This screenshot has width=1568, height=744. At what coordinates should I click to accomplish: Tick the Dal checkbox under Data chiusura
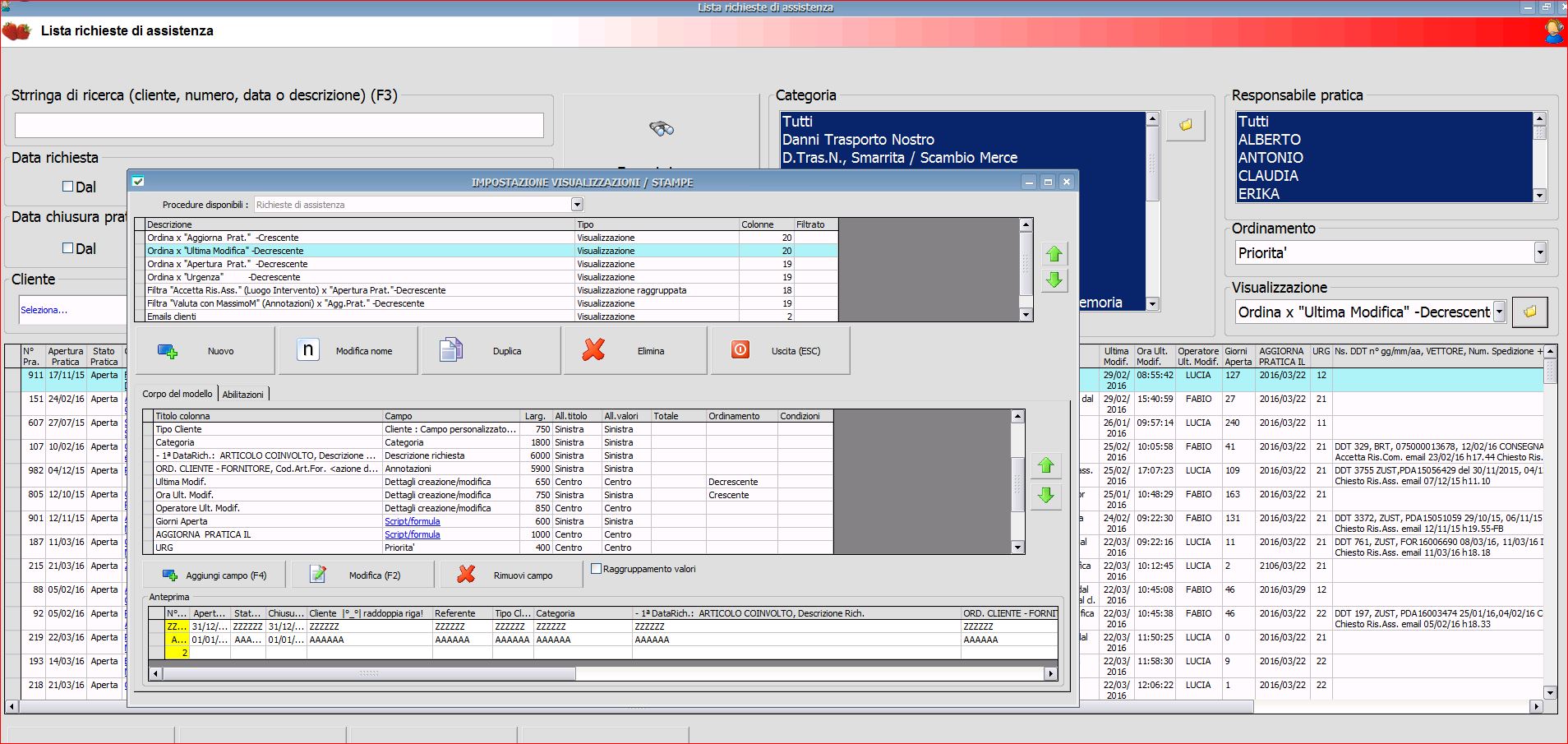click(x=68, y=248)
